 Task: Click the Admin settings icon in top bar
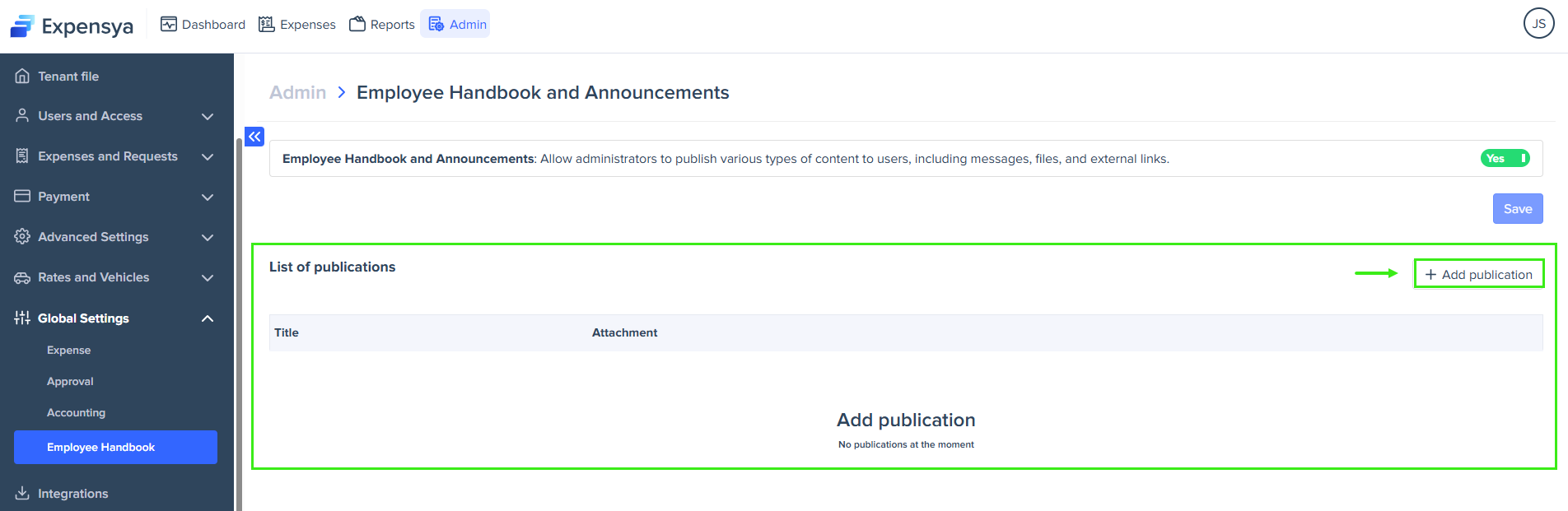pyautogui.click(x=436, y=24)
